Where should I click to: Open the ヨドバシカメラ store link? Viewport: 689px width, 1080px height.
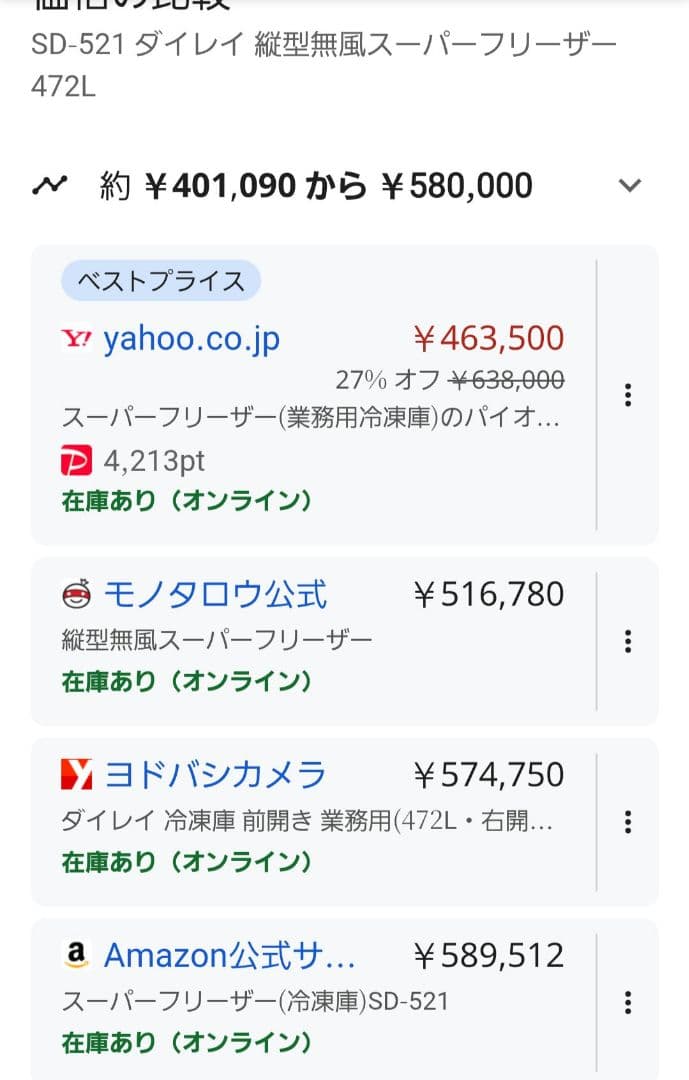coord(215,774)
